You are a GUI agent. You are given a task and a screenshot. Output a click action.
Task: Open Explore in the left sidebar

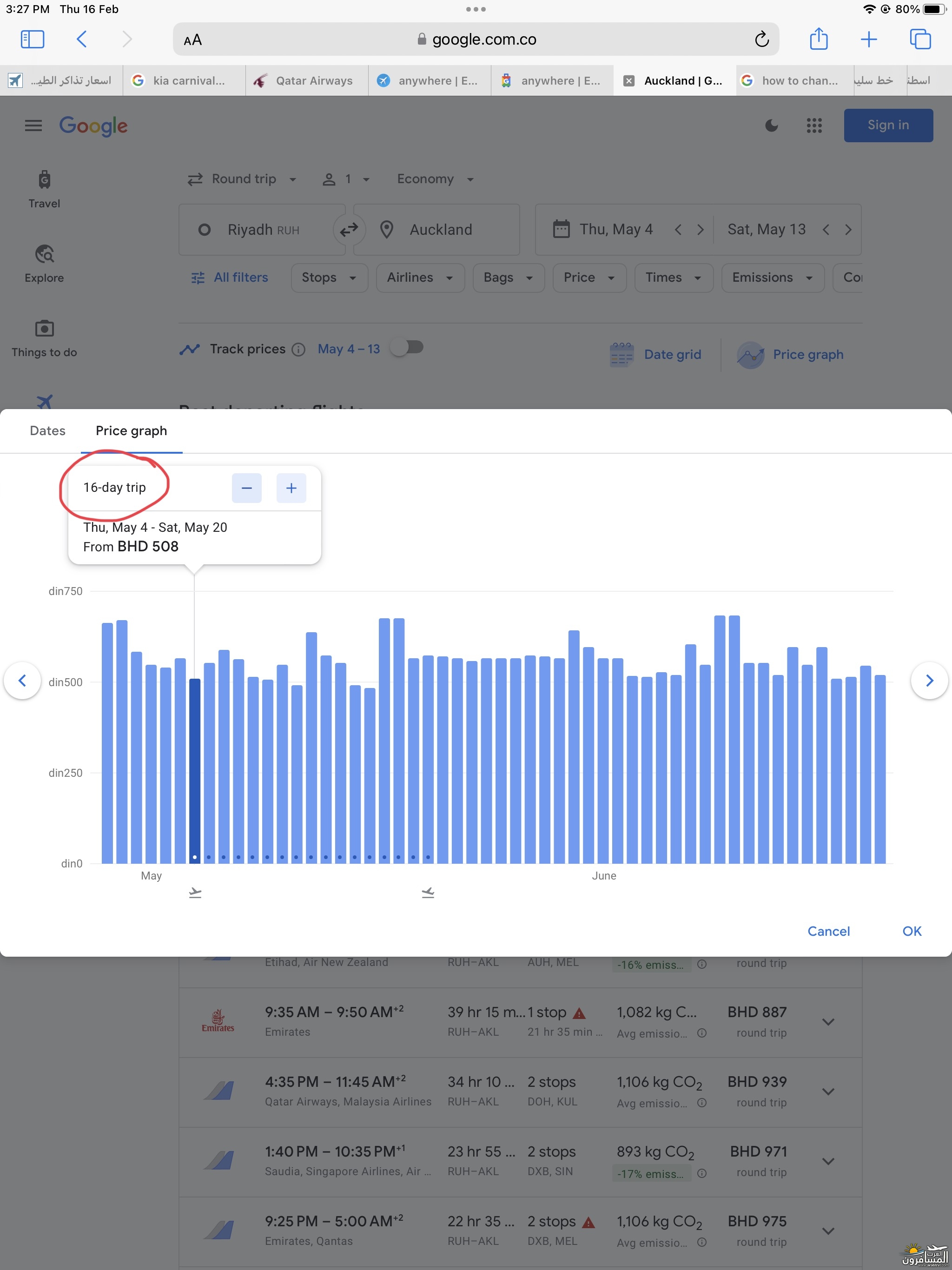pyautogui.click(x=44, y=264)
